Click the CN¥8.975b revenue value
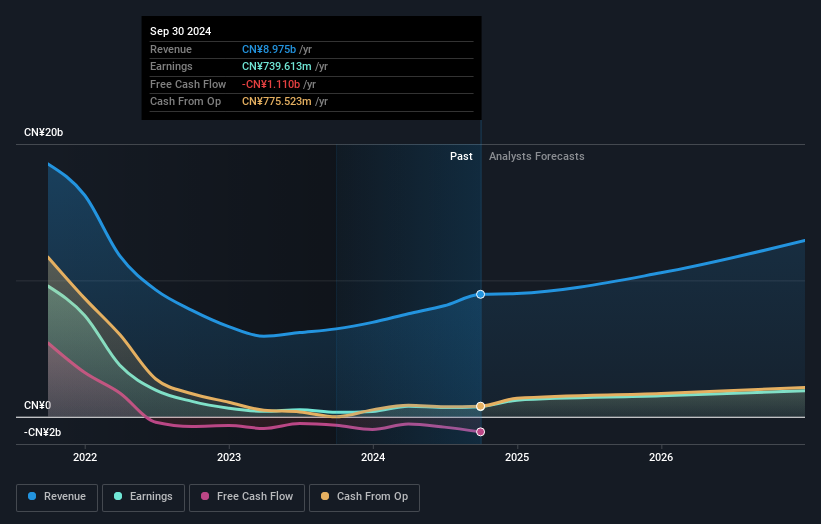The height and width of the screenshot is (524, 821). [269, 49]
